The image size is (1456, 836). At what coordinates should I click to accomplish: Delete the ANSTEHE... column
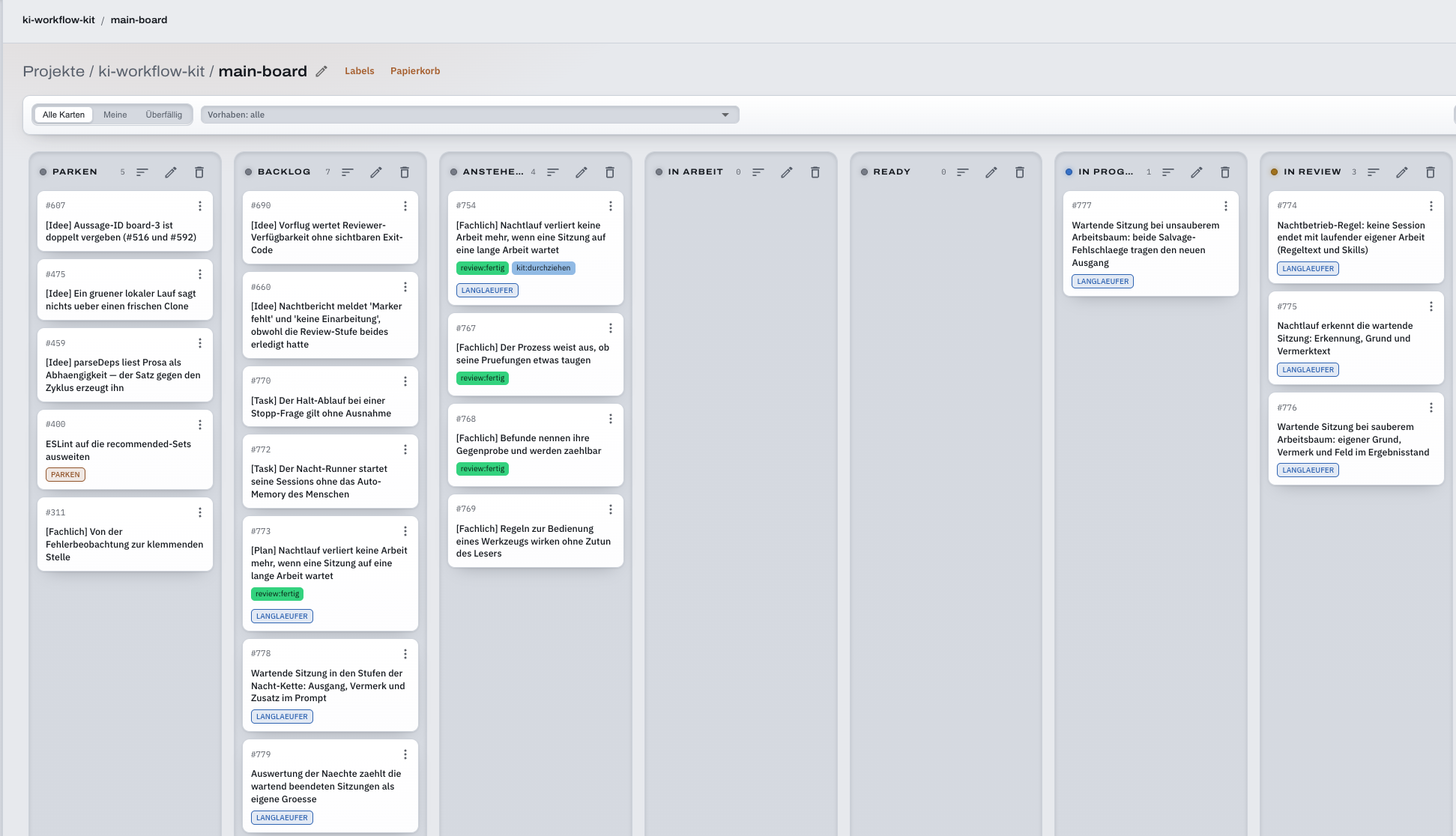[x=610, y=172]
